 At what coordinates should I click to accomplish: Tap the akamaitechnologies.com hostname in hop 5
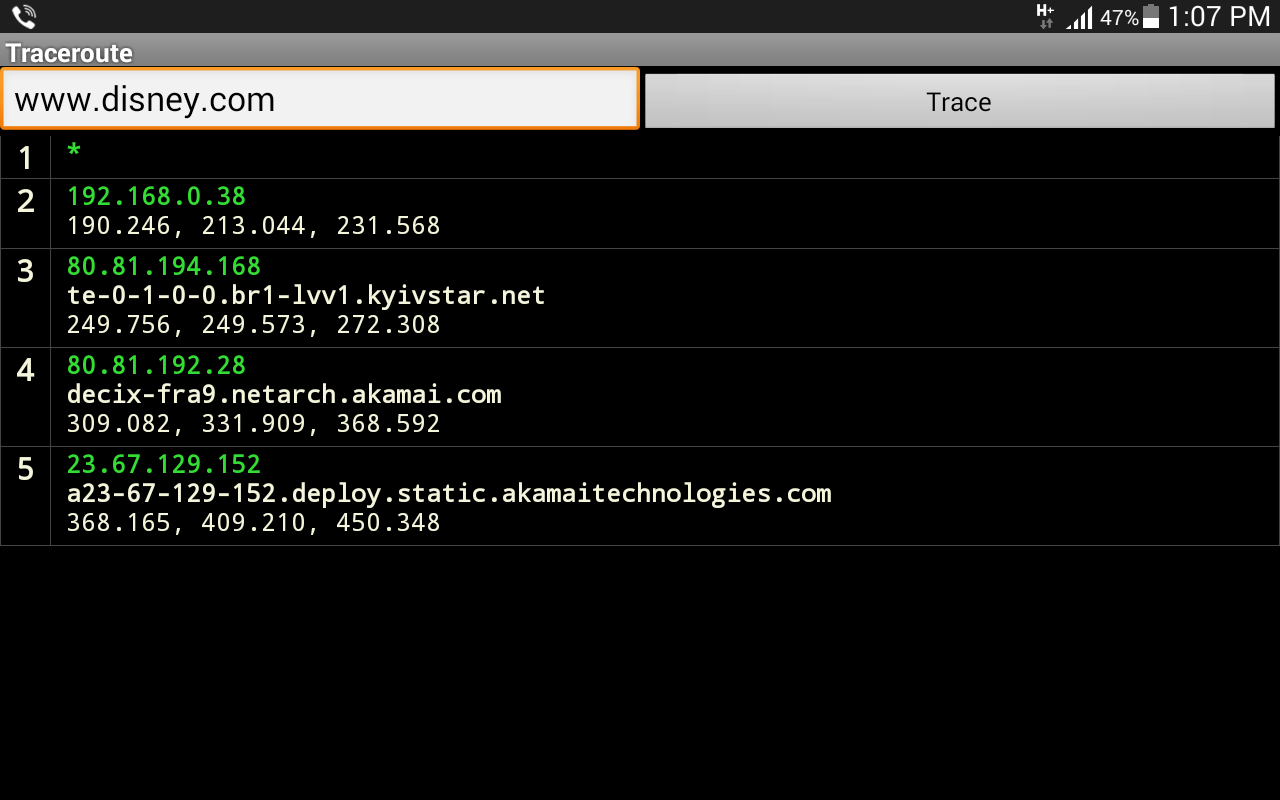point(449,493)
